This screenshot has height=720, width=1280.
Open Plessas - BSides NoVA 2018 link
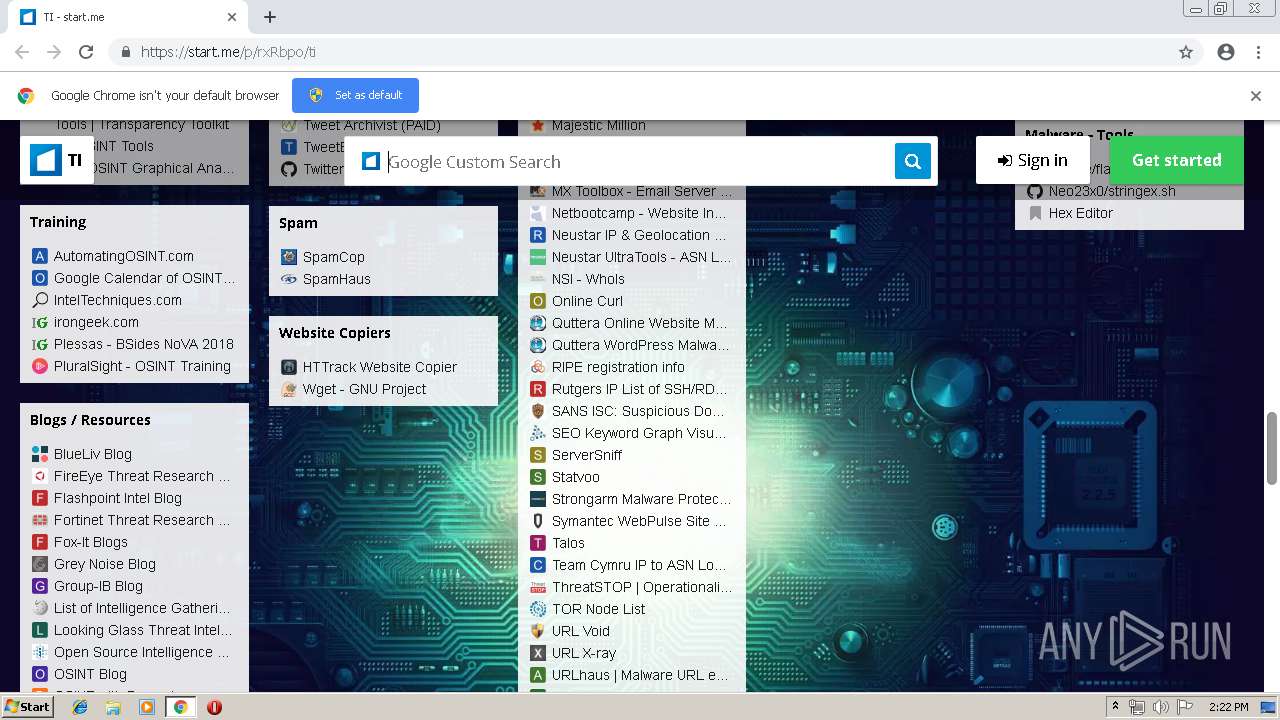click(x=144, y=344)
